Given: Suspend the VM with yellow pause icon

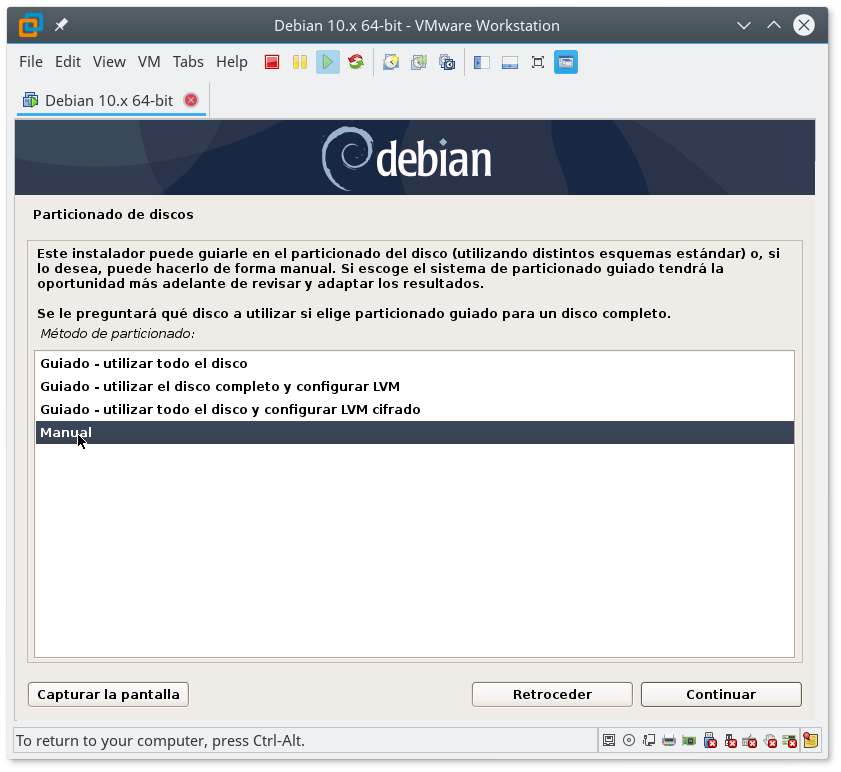Looking at the screenshot, I should coord(300,62).
